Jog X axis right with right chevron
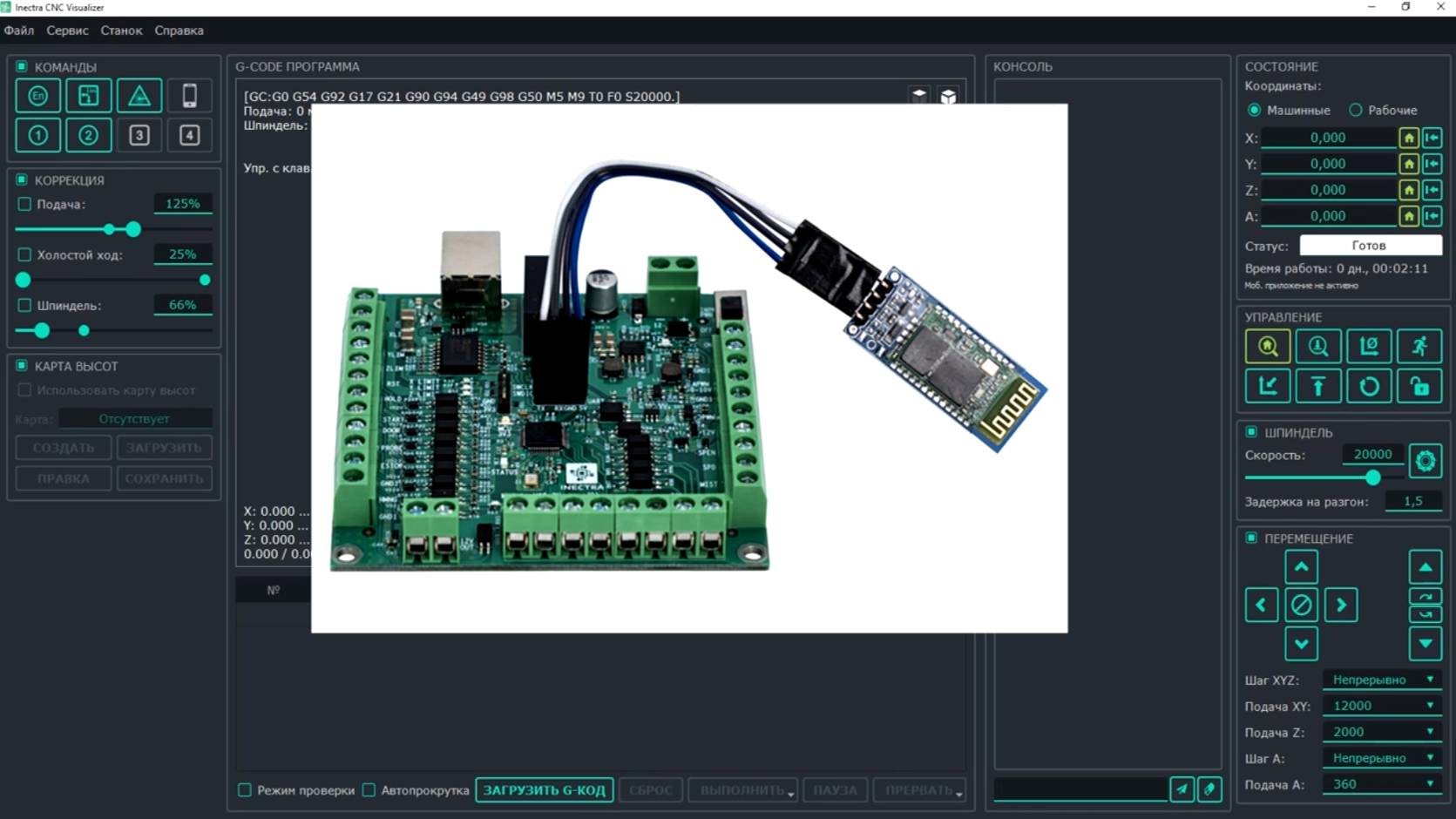The height and width of the screenshot is (819, 1456). tap(1341, 605)
